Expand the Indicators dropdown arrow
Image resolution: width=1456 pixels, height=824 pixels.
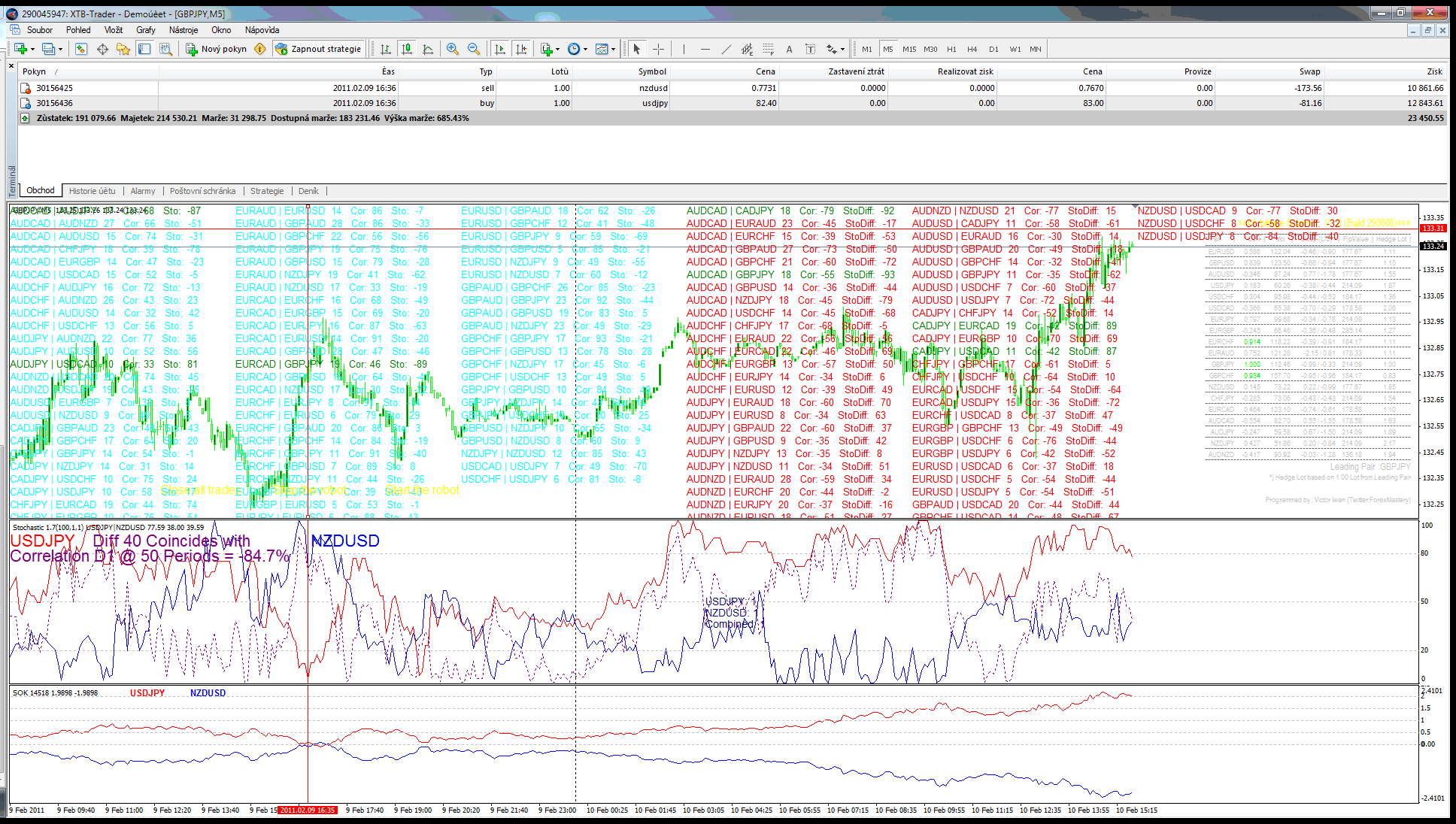pyautogui.click(x=557, y=50)
